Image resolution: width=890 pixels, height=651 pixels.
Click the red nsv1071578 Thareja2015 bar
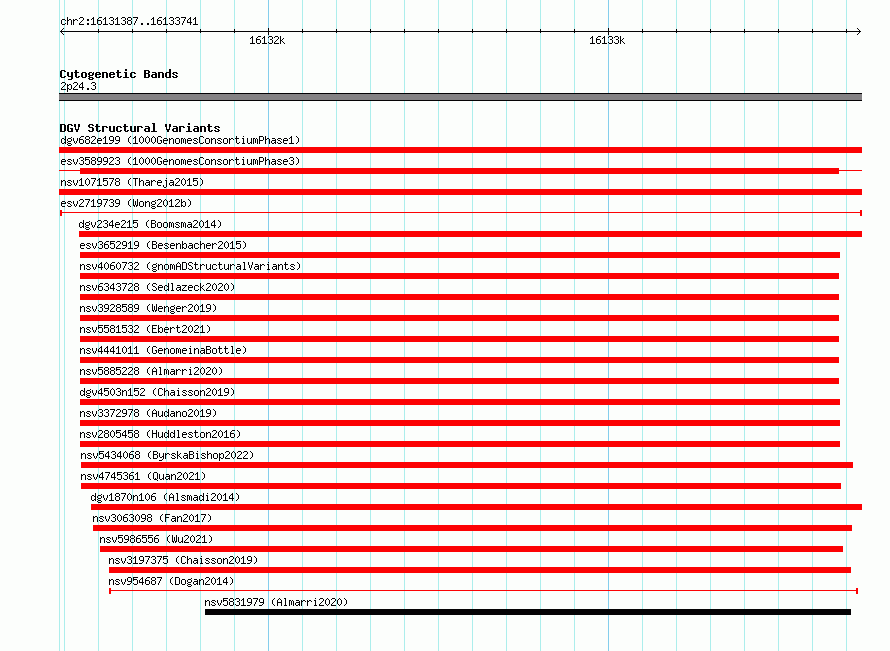(x=460, y=192)
